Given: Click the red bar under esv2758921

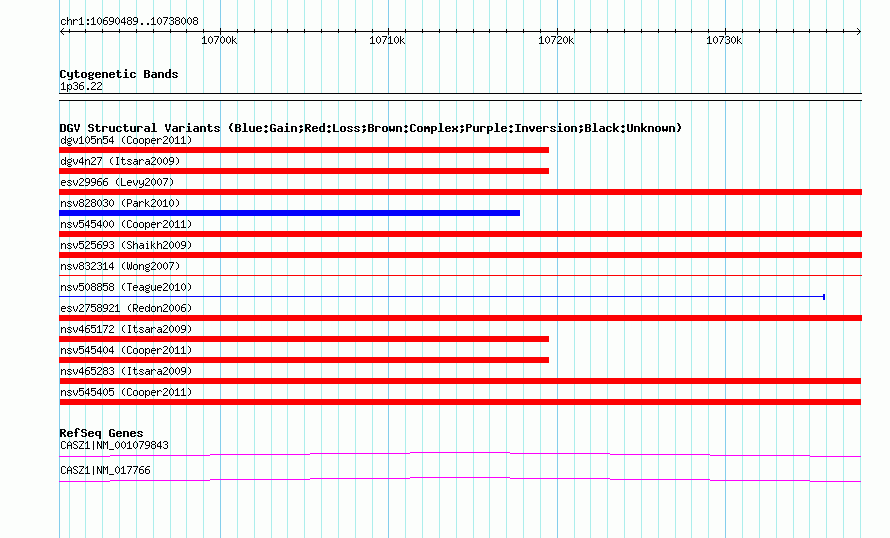Looking at the screenshot, I should tap(460, 318).
